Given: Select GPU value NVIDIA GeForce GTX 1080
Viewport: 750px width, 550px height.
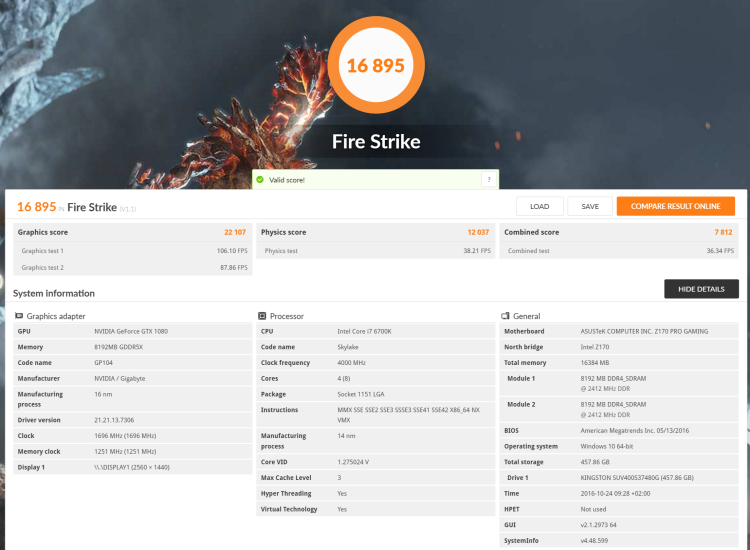Looking at the screenshot, I should (x=131, y=331).
